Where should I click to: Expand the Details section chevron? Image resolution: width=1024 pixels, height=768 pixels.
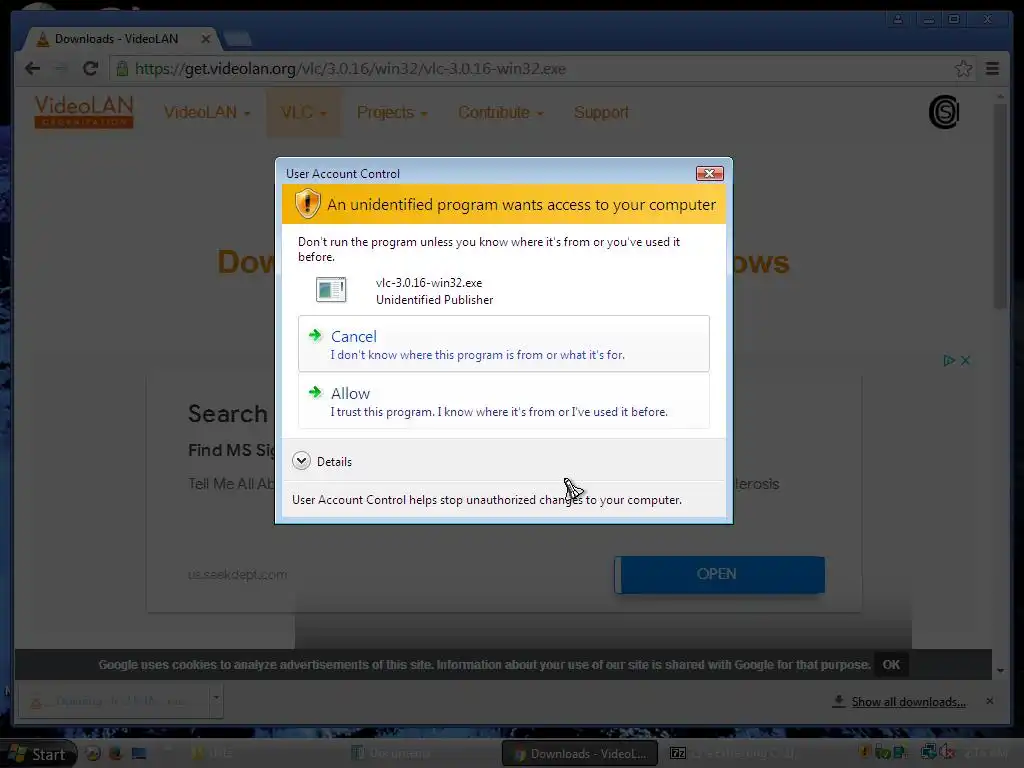301,461
